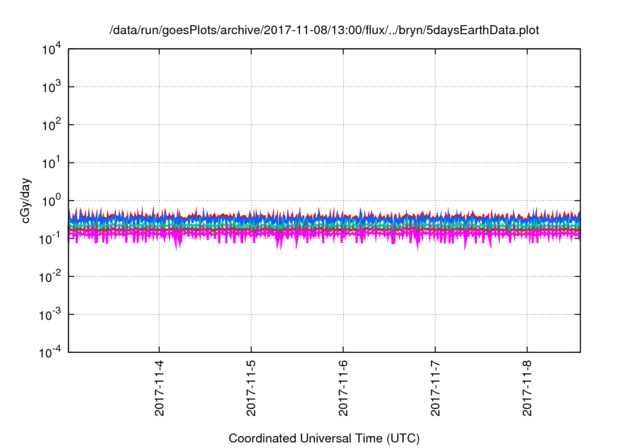Click the 10^-4 y-axis tick label
This screenshot has height=448, width=640.
[x=50, y=352]
